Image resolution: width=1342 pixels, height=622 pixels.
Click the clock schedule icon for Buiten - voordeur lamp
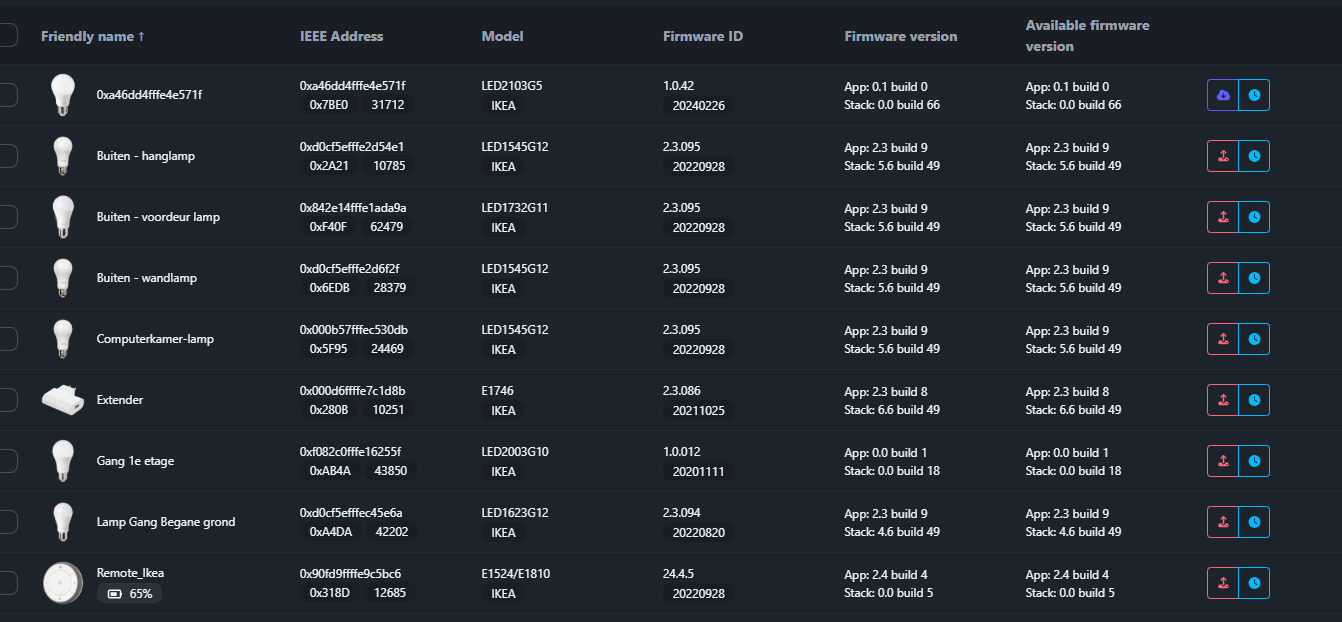tap(1254, 218)
